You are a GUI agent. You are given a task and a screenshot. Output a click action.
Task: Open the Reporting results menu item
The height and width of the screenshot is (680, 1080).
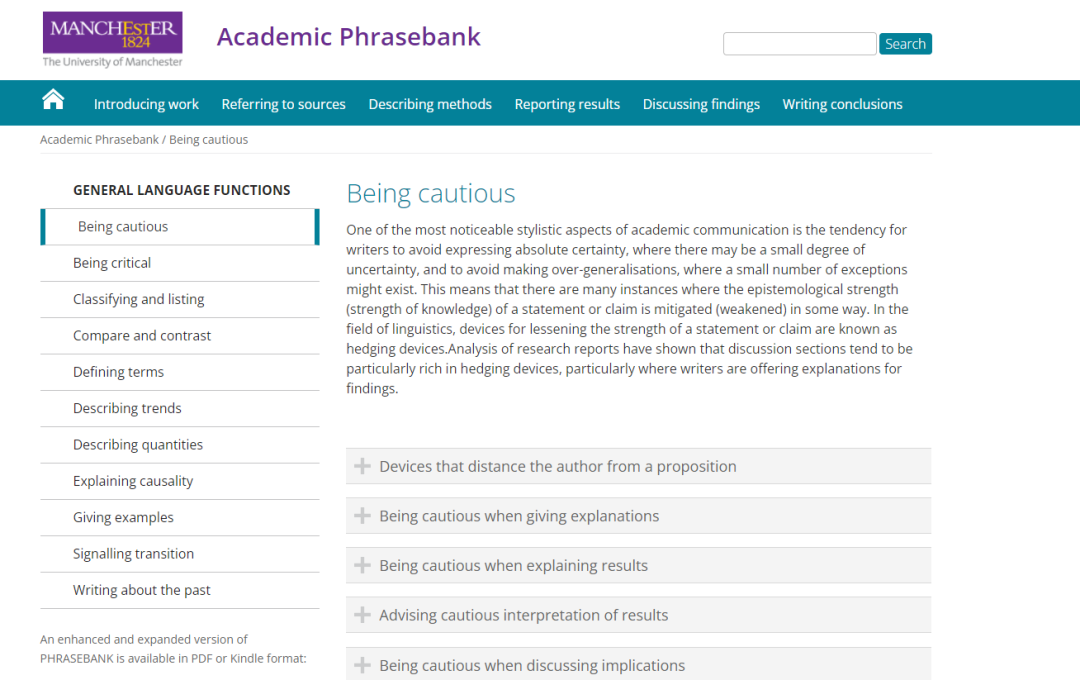567,104
